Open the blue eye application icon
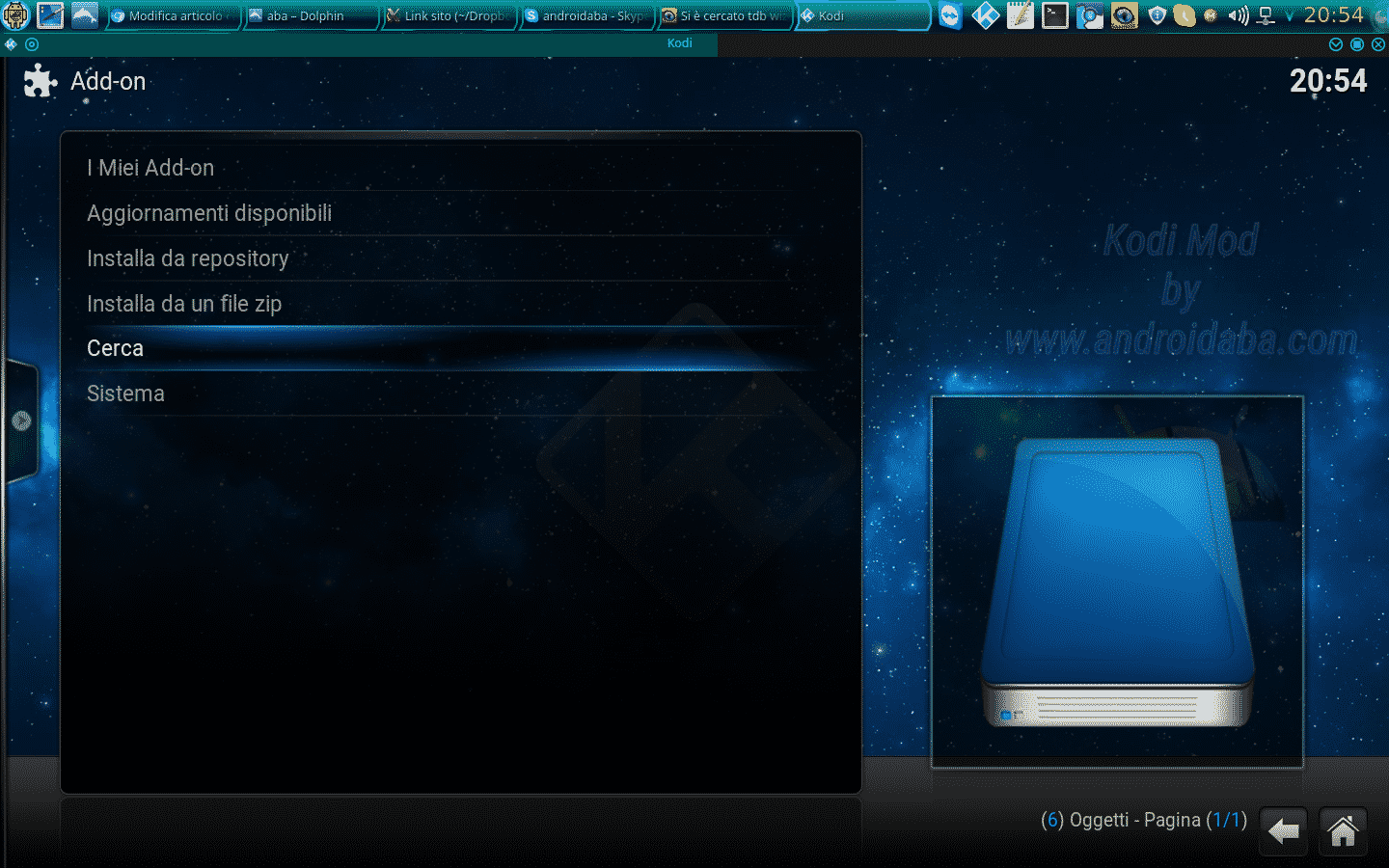This screenshot has width=1389, height=868. click(1124, 15)
